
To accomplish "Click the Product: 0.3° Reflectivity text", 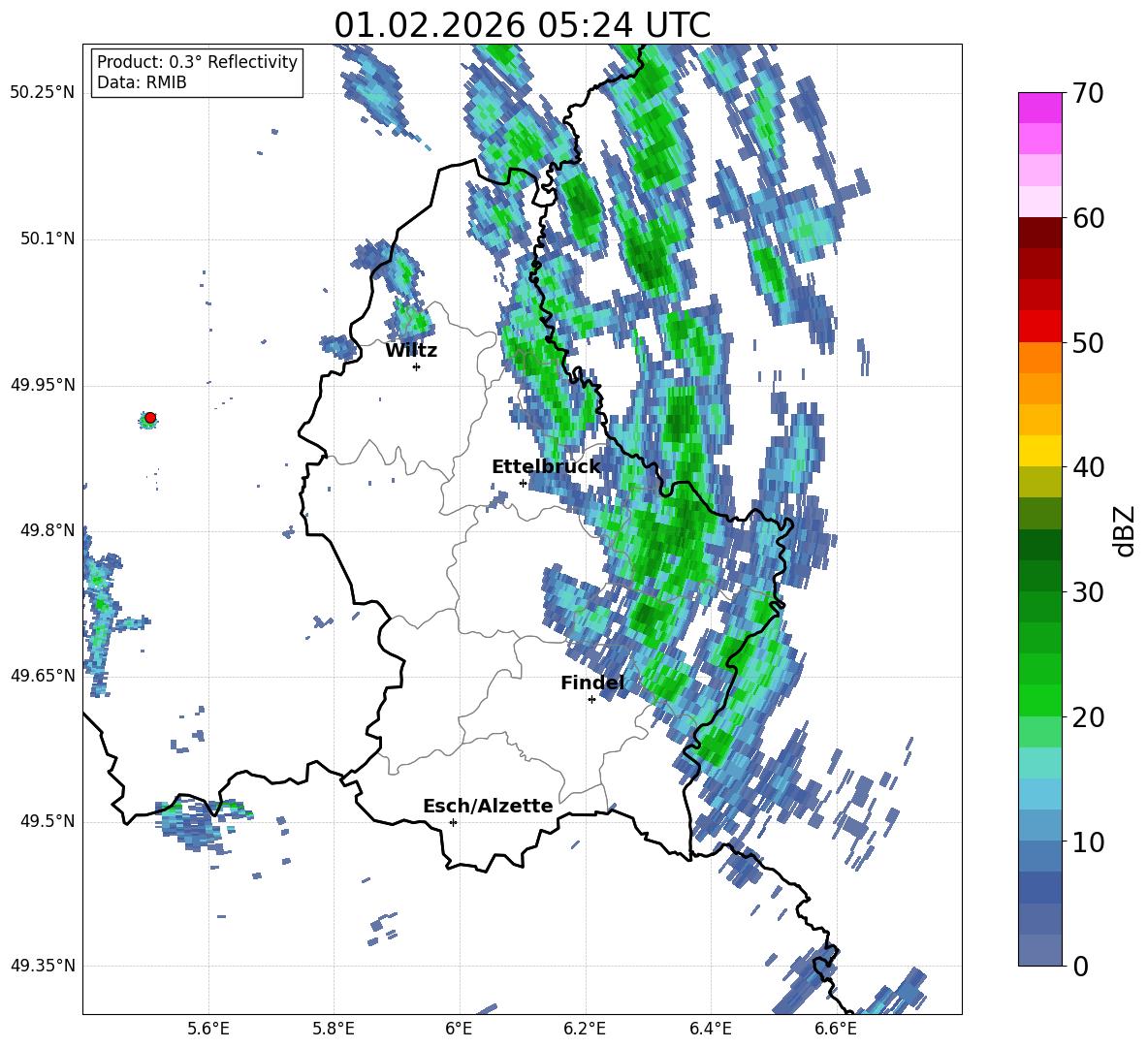I will (x=197, y=61).
